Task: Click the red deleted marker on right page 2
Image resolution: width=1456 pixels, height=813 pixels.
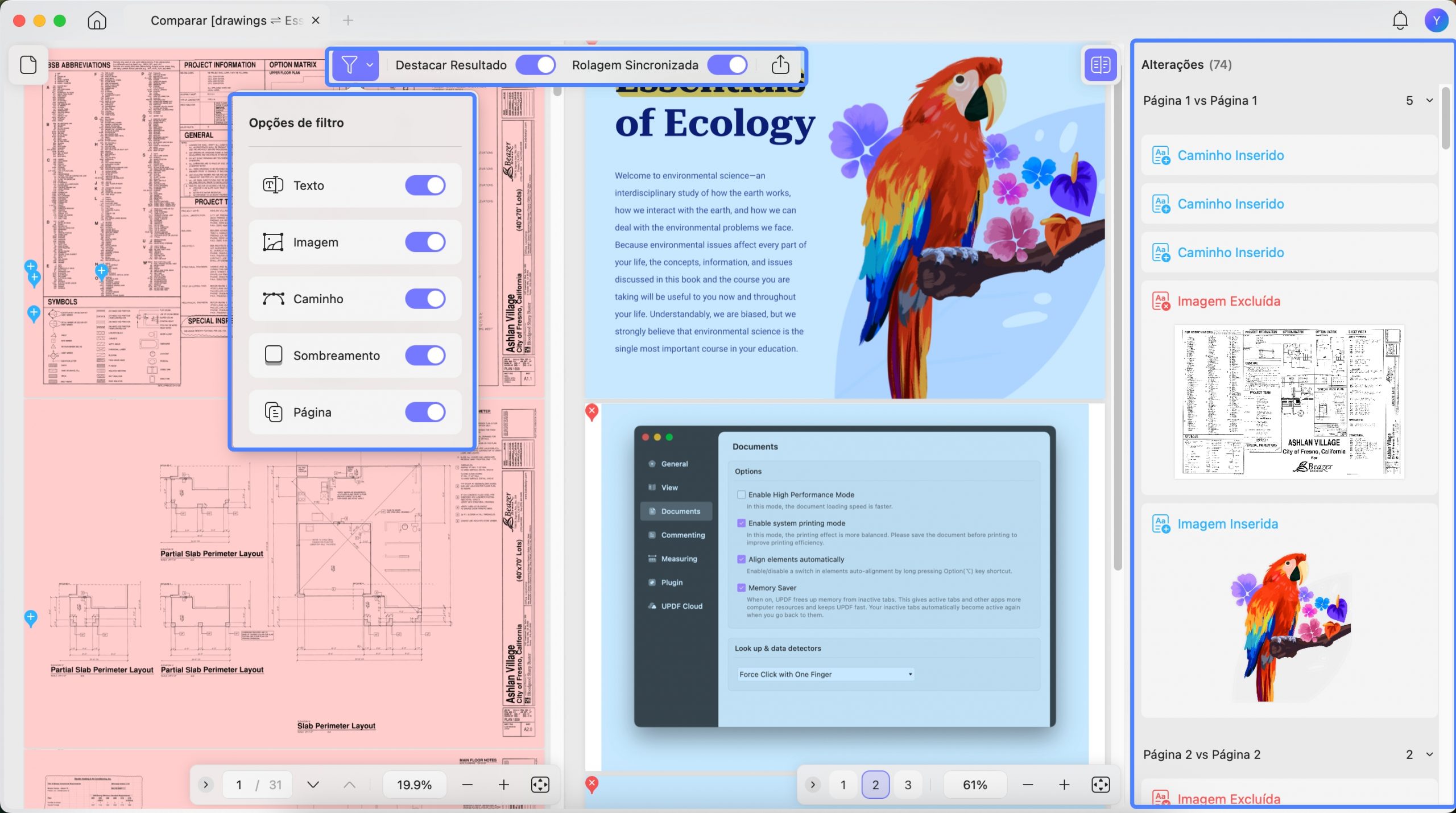Action: pos(592,412)
